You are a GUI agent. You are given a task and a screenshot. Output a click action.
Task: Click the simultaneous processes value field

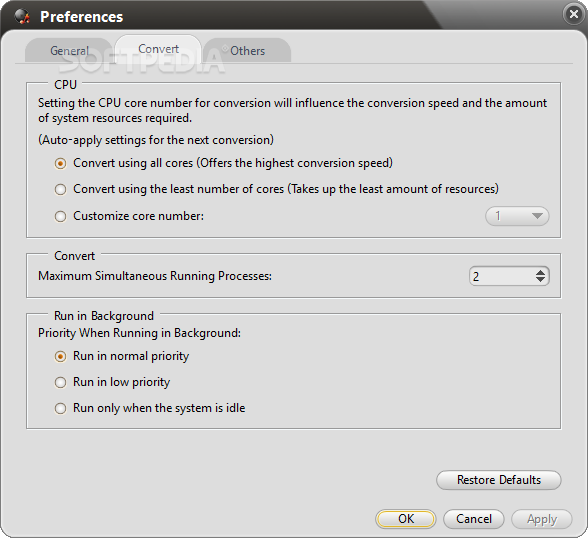pyautogui.click(x=501, y=276)
